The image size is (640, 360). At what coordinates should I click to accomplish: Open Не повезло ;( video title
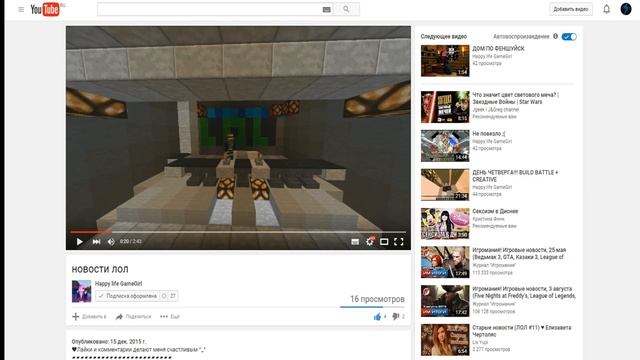coord(489,133)
